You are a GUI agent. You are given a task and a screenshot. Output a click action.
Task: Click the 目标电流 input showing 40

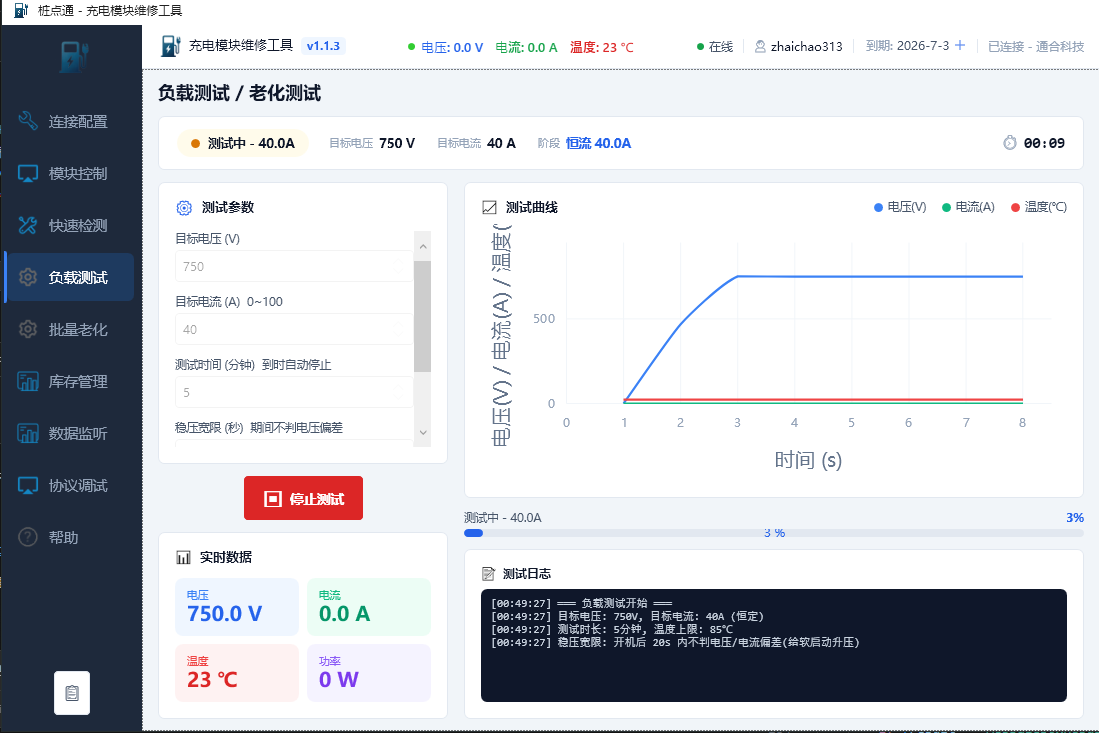pyautogui.click(x=294, y=329)
